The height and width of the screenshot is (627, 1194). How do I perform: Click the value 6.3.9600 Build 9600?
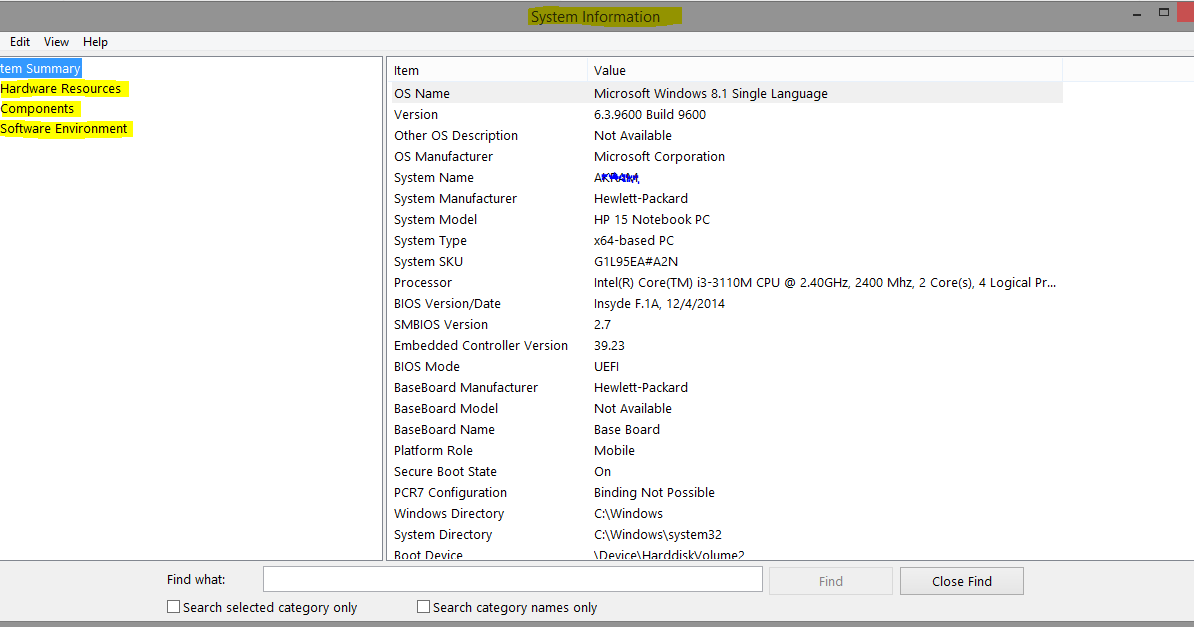coord(650,114)
